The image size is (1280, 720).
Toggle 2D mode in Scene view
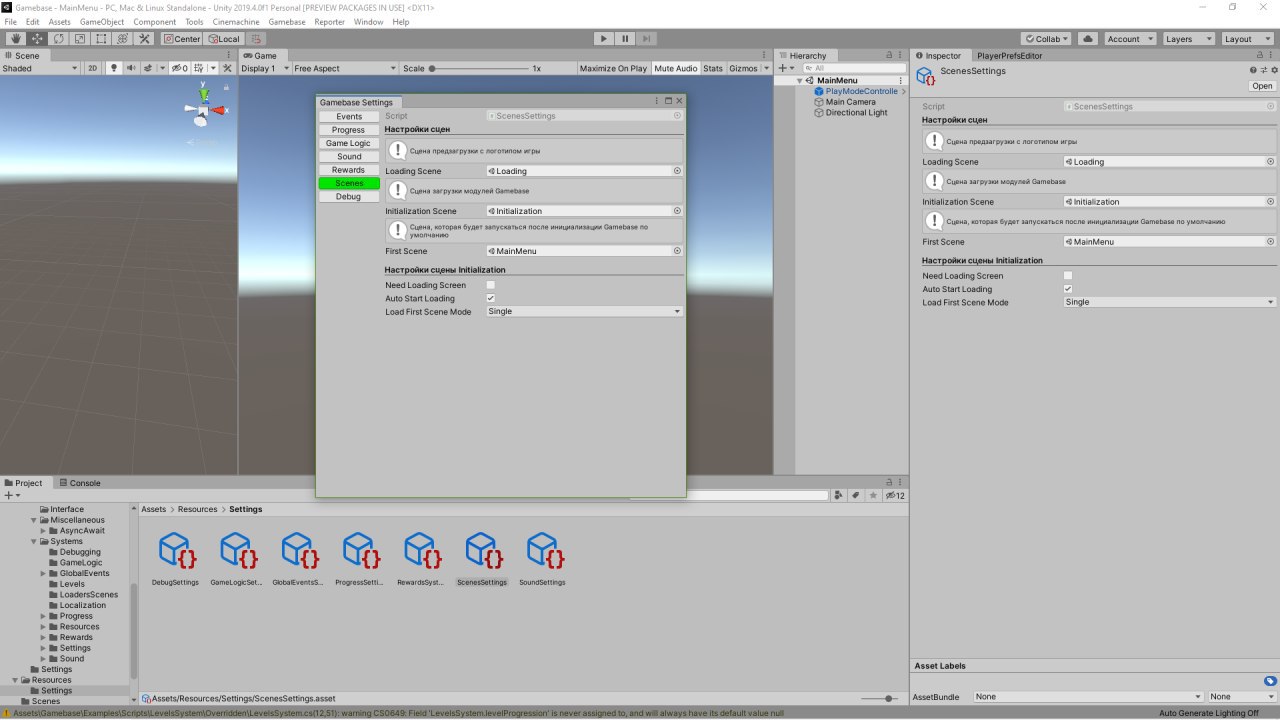pyautogui.click(x=92, y=68)
